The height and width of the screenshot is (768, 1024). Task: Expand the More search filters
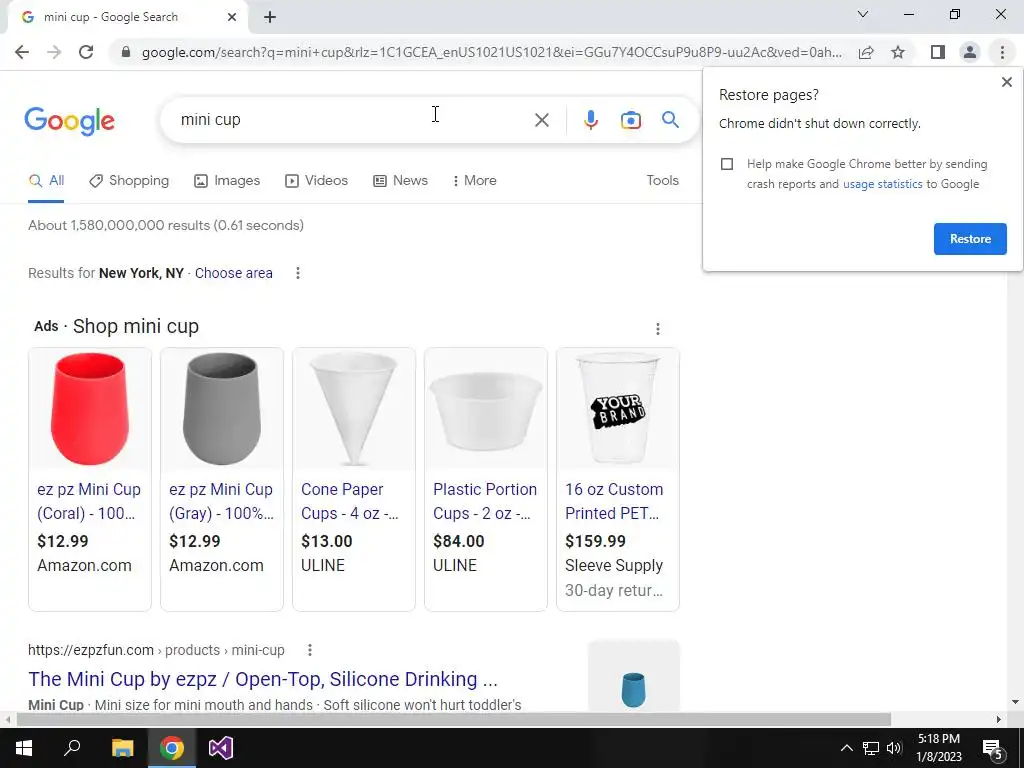[x=474, y=181]
